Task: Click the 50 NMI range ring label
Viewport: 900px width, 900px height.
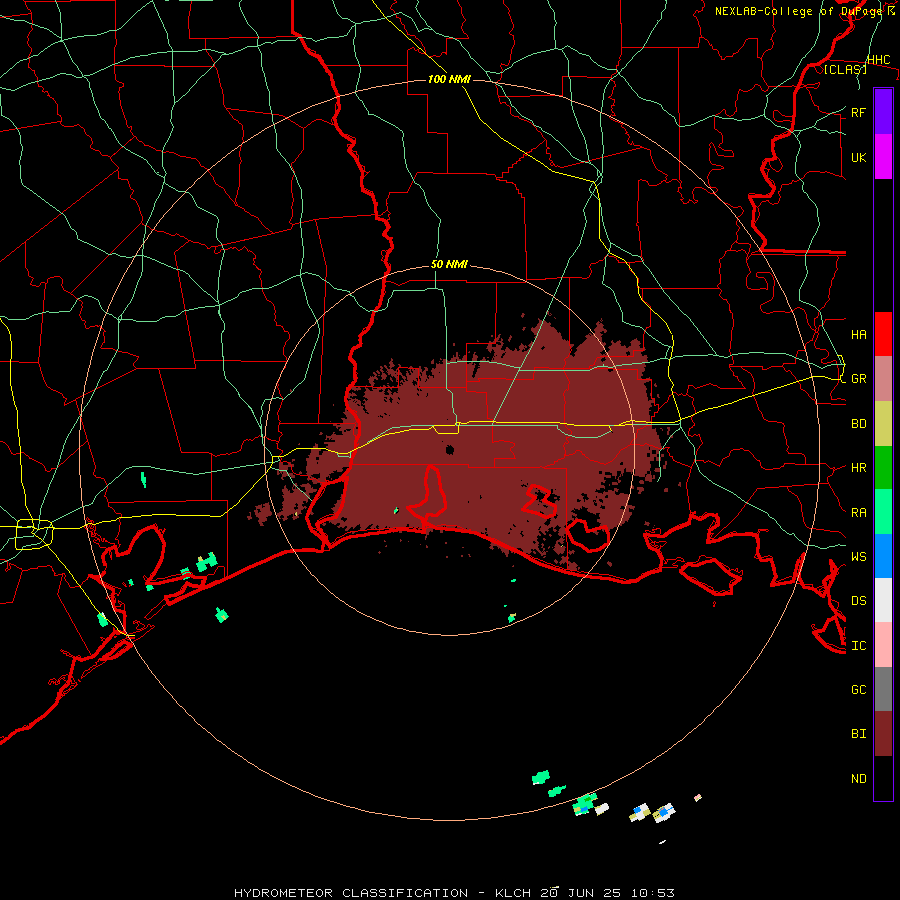Action: click(x=449, y=264)
